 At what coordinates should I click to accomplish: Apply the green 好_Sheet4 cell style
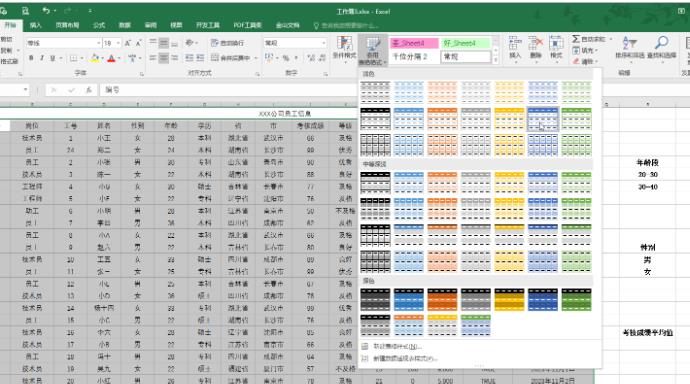coord(466,43)
